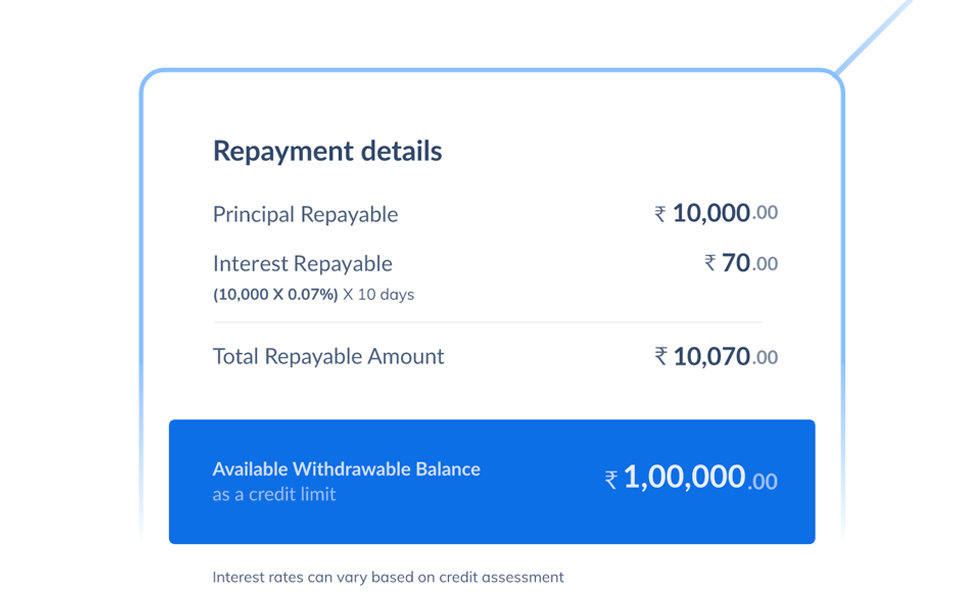Click the blue Available Withdrawable Balance banner
Image resolution: width=975 pixels, height=610 pixels.
coord(492,482)
